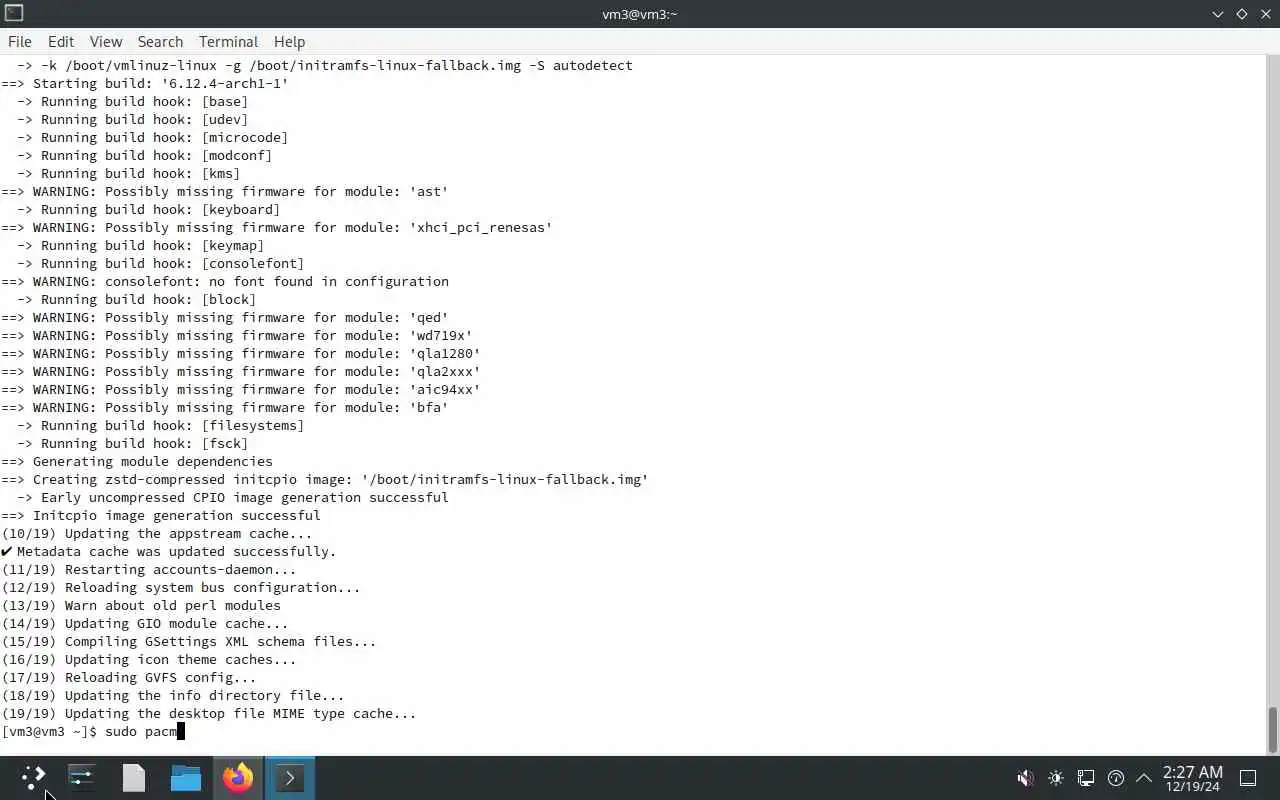Click the terminal vertical scrollbar thumb

pyautogui.click(x=1273, y=730)
